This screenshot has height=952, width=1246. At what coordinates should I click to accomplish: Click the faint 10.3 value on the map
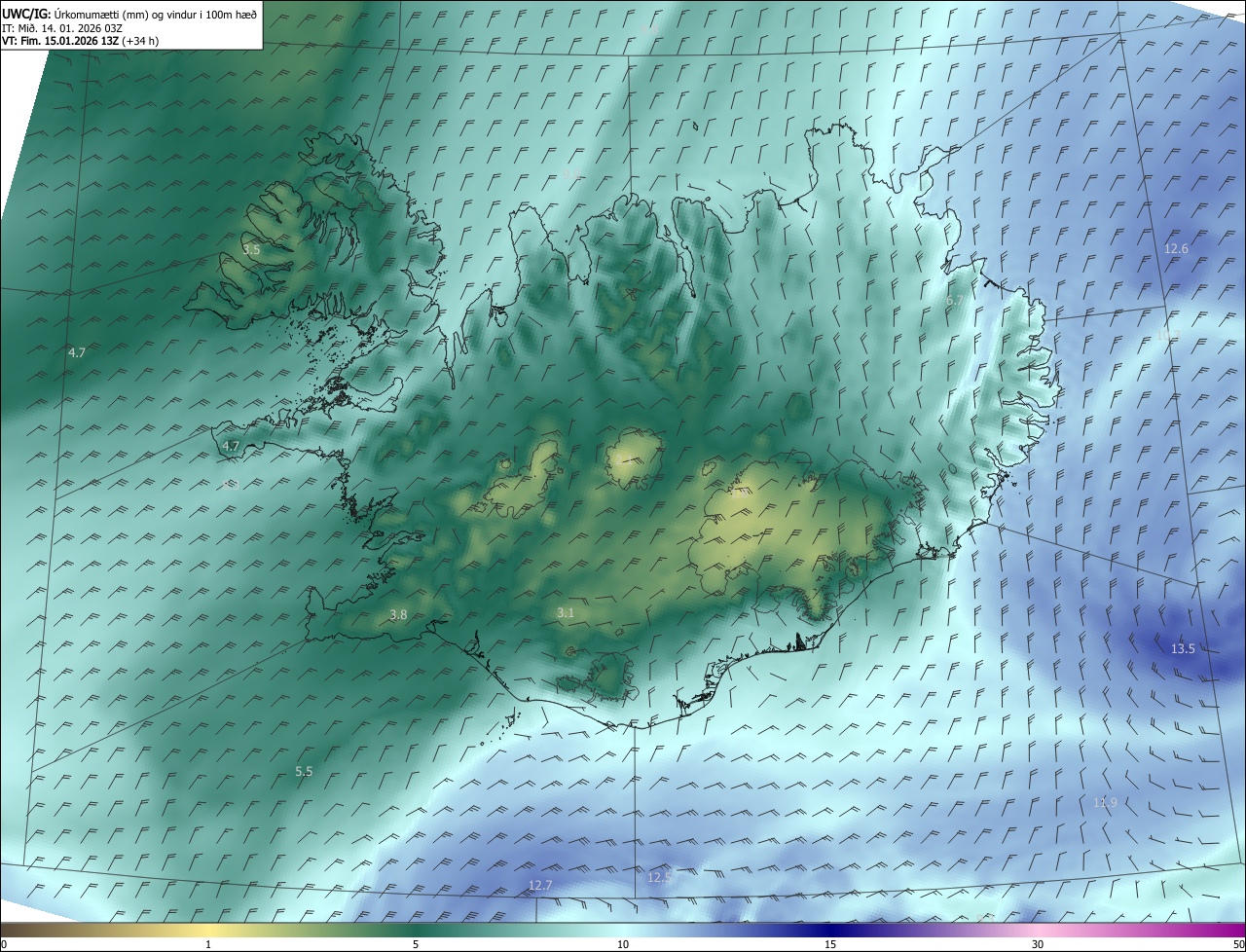tap(1169, 334)
